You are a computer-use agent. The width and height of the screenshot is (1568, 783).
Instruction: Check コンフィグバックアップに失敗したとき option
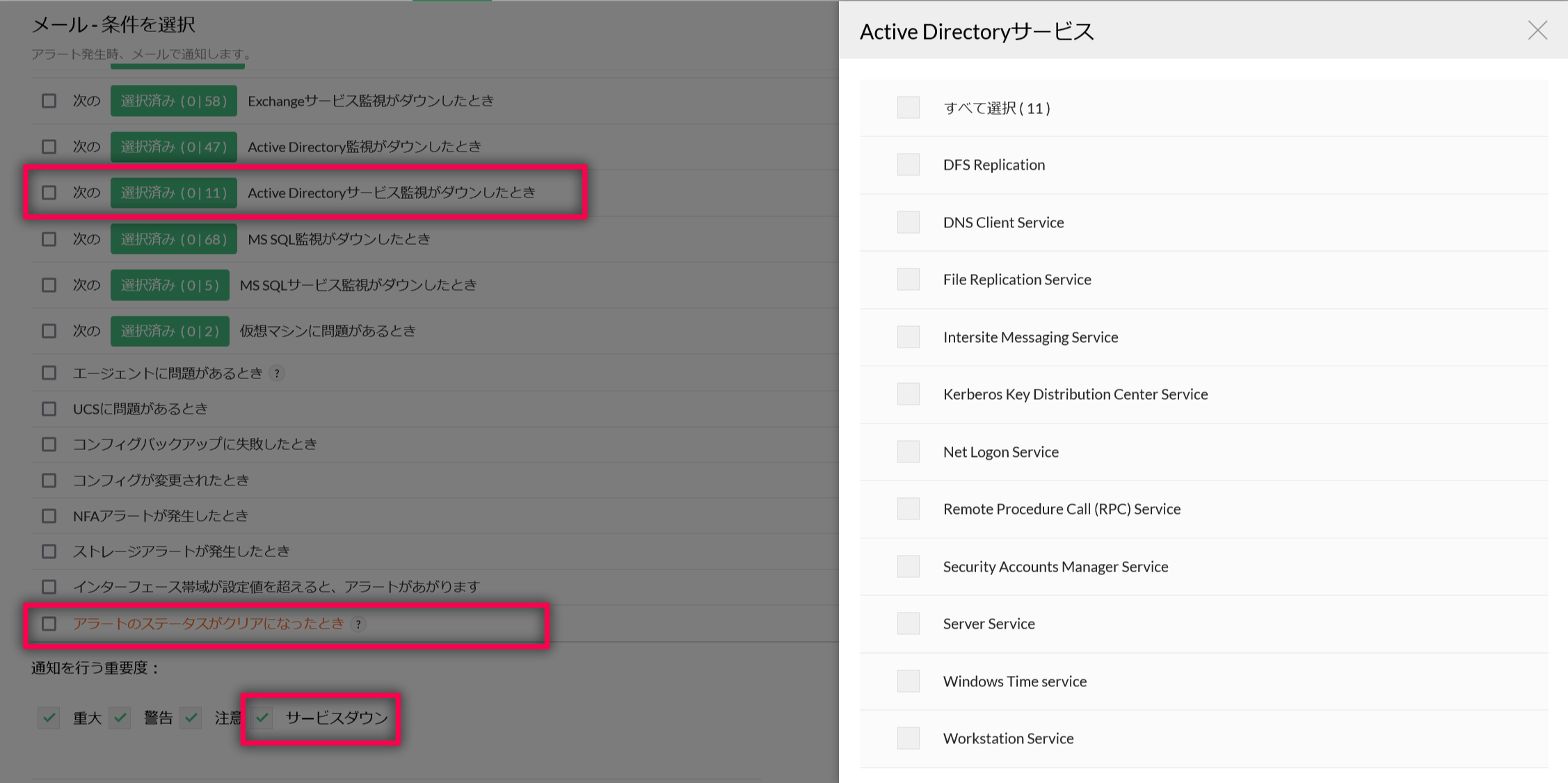[49, 444]
